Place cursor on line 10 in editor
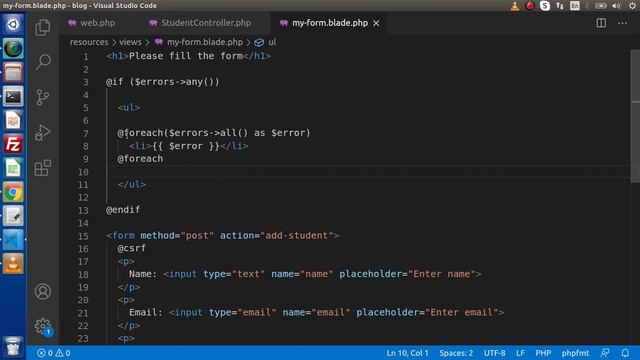Viewport: 640px width, 360px height. pos(367,172)
